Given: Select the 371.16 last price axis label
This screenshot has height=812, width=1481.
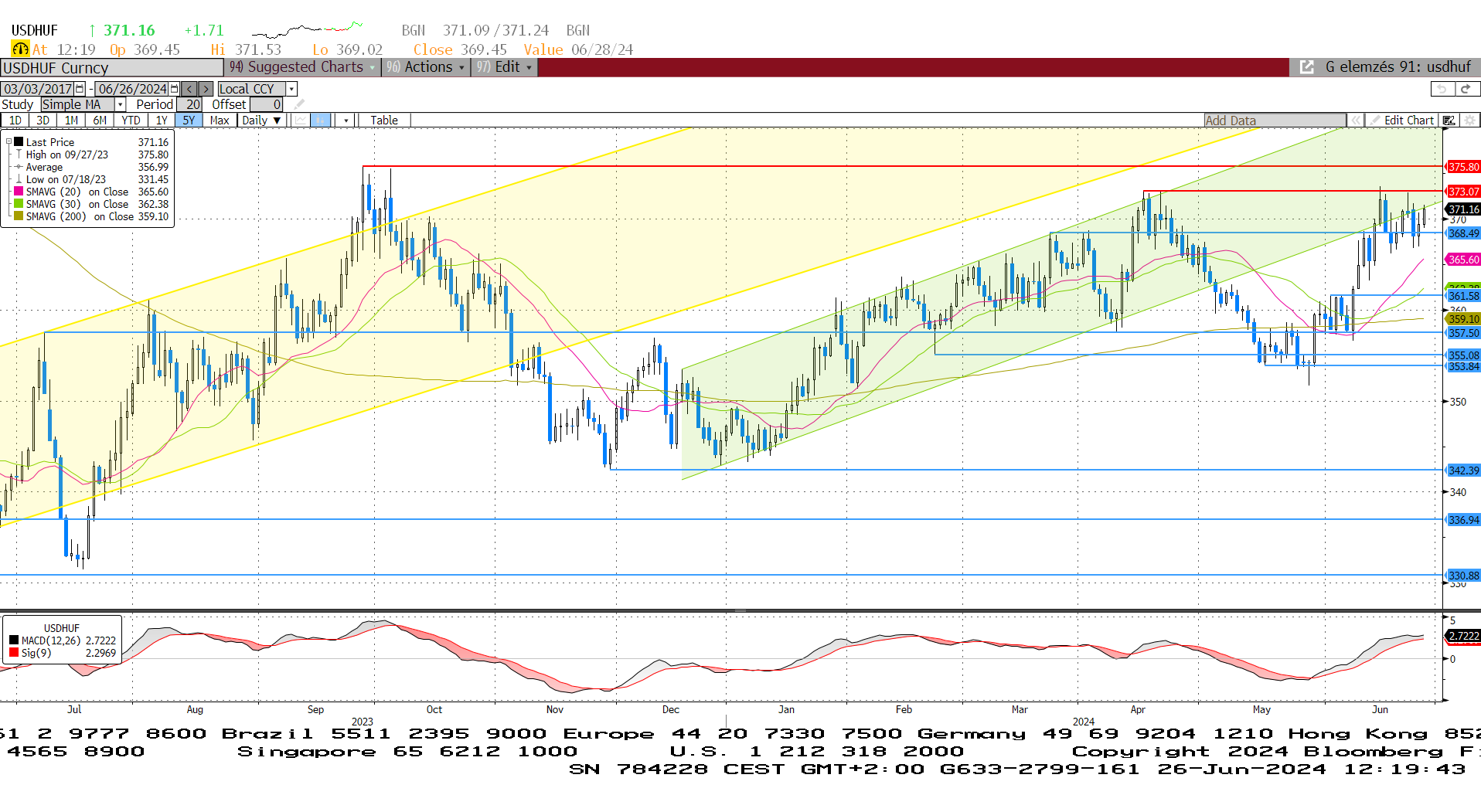Looking at the screenshot, I should coord(1463,209).
